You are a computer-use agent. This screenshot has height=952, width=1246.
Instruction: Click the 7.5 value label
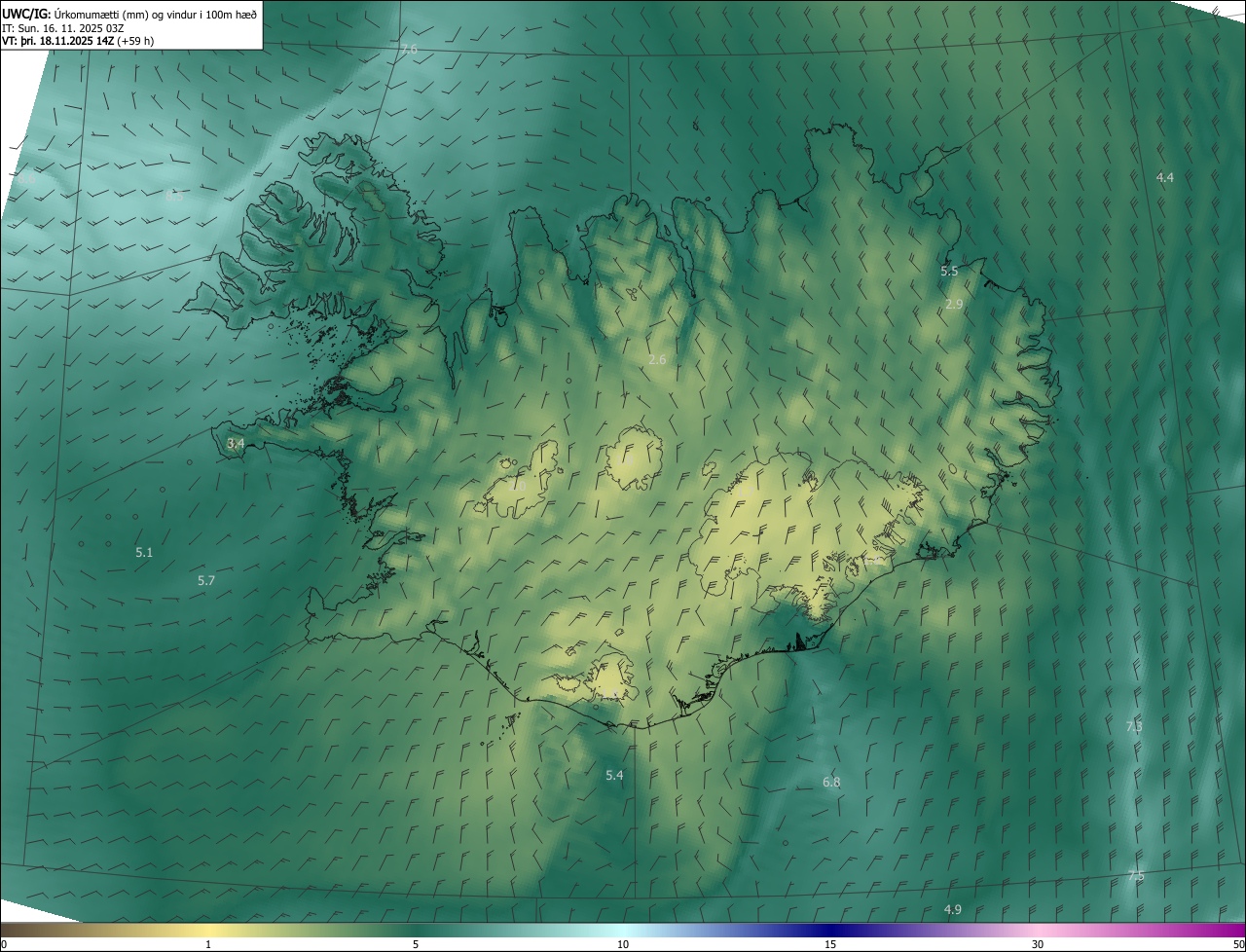pyautogui.click(x=1136, y=876)
